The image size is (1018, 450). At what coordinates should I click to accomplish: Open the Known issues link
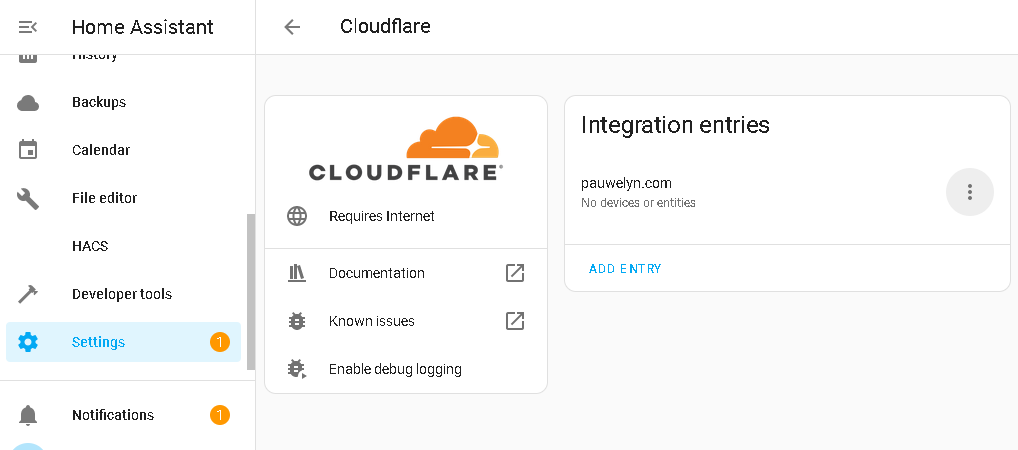pyautogui.click(x=406, y=321)
